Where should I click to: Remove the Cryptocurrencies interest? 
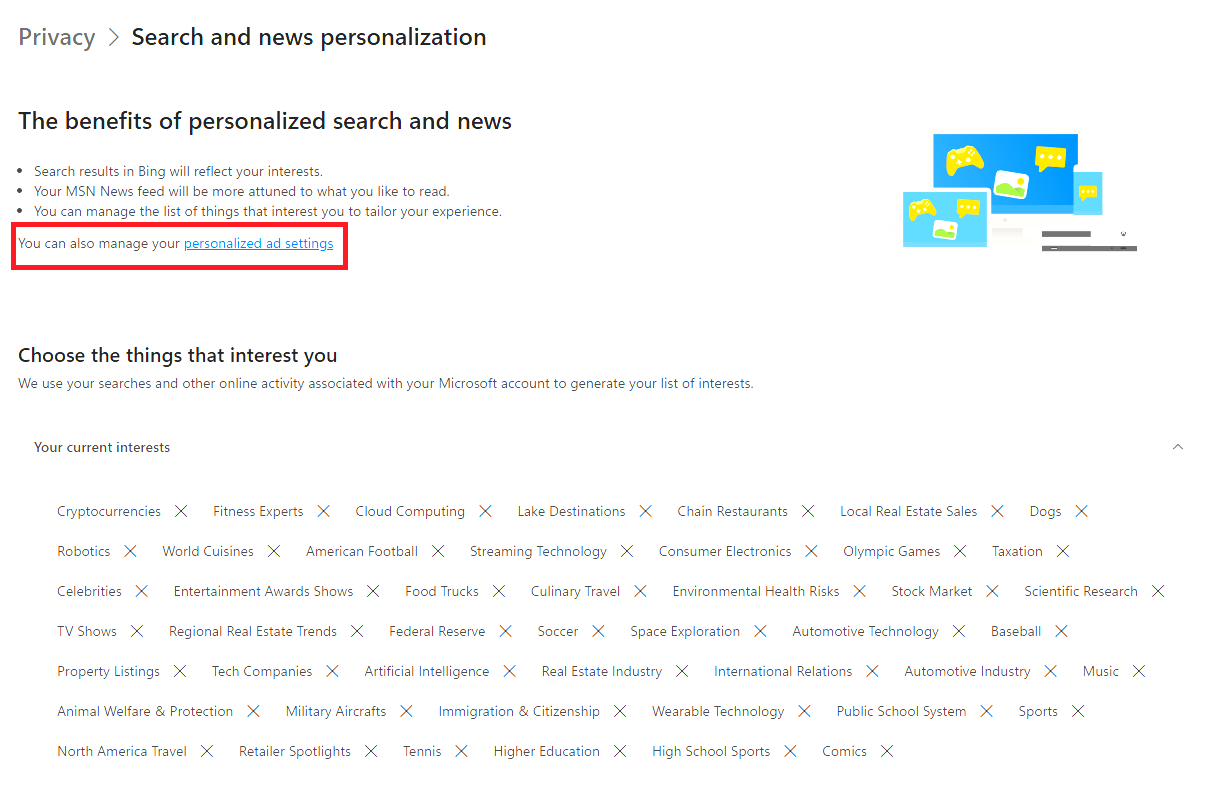(181, 511)
